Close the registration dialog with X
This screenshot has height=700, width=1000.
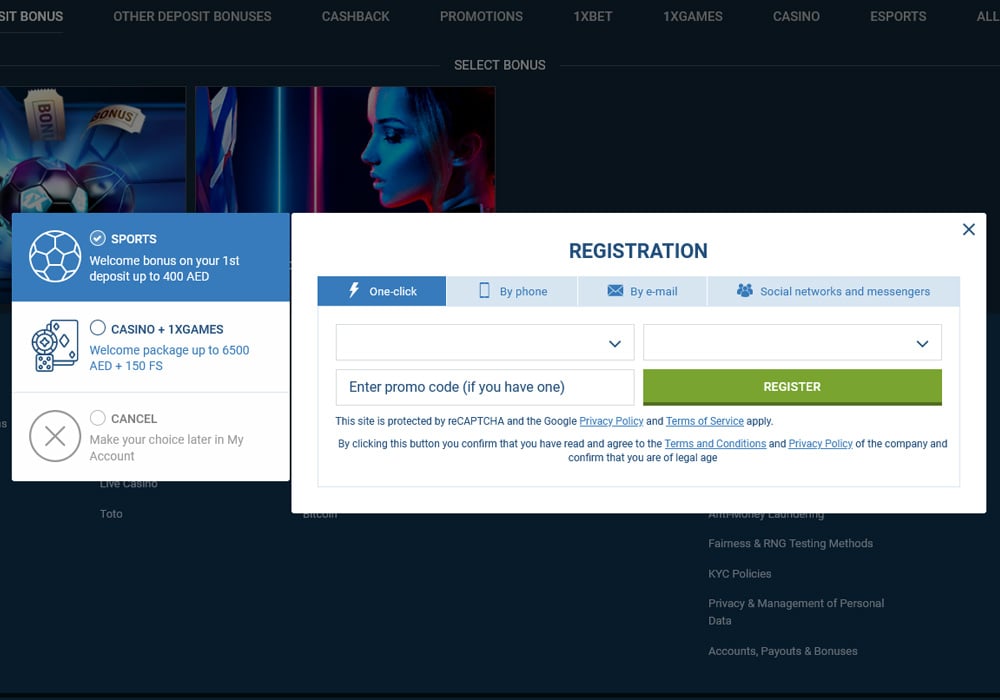[968, 230]
